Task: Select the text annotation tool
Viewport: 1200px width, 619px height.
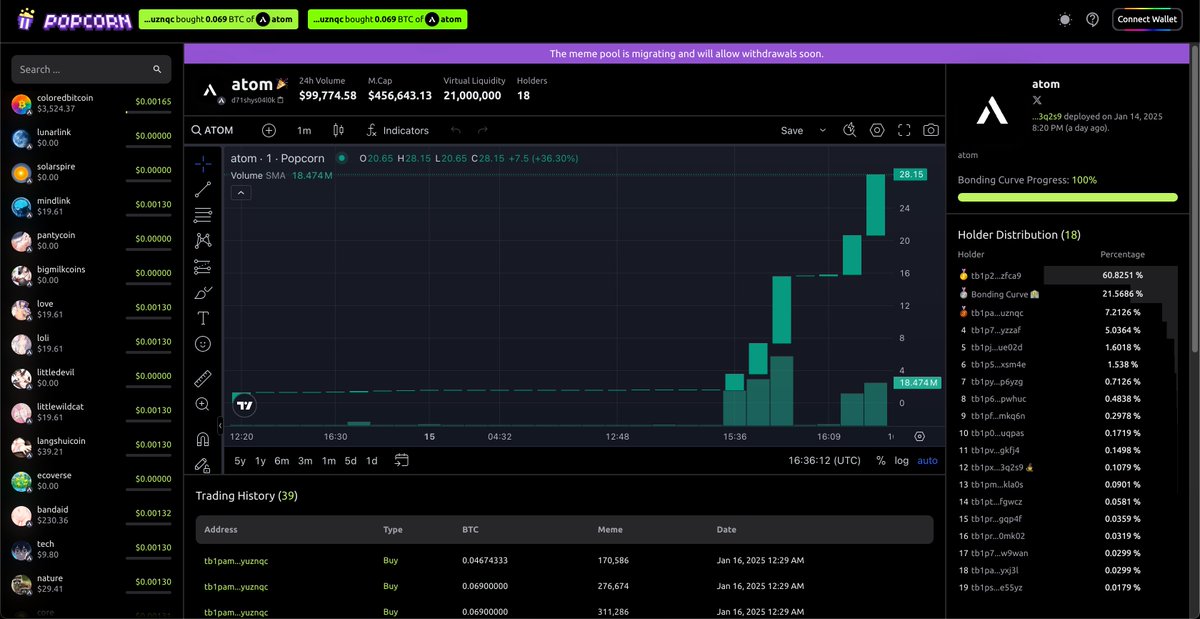Action: [x=203, y=318]
